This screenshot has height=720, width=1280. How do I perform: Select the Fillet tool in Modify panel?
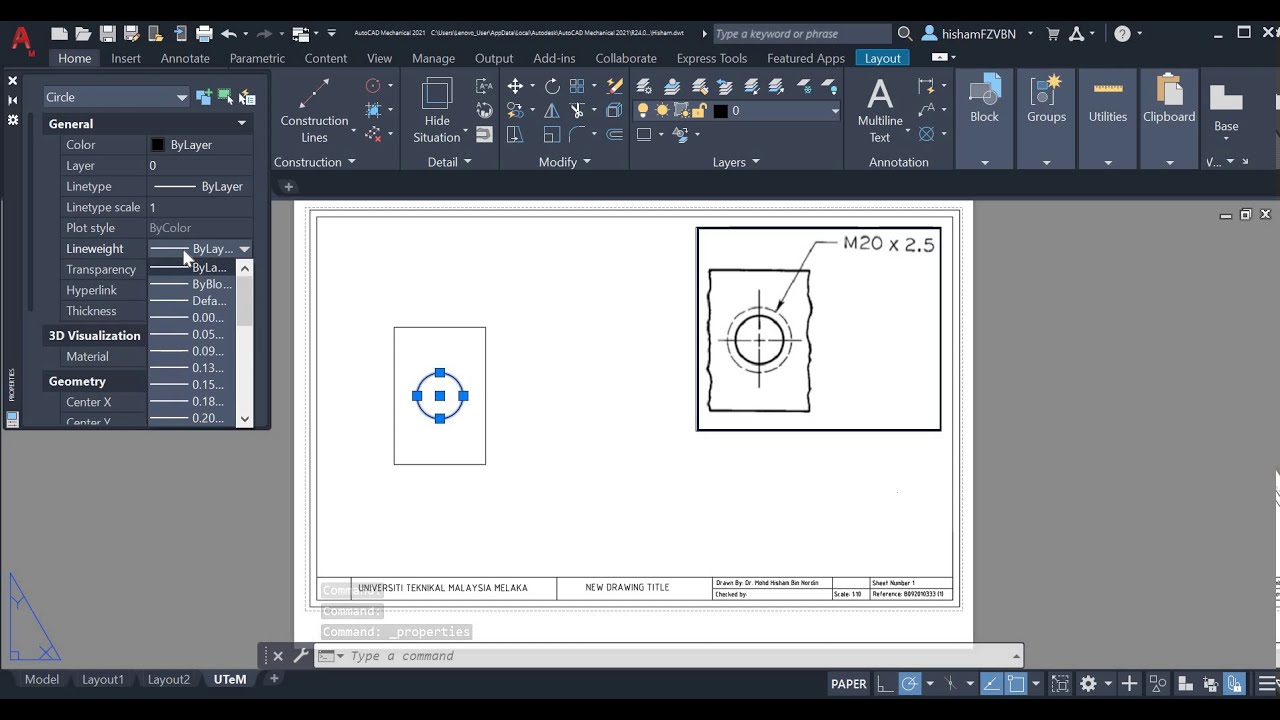pyautogui.click(x=577, y=134)
